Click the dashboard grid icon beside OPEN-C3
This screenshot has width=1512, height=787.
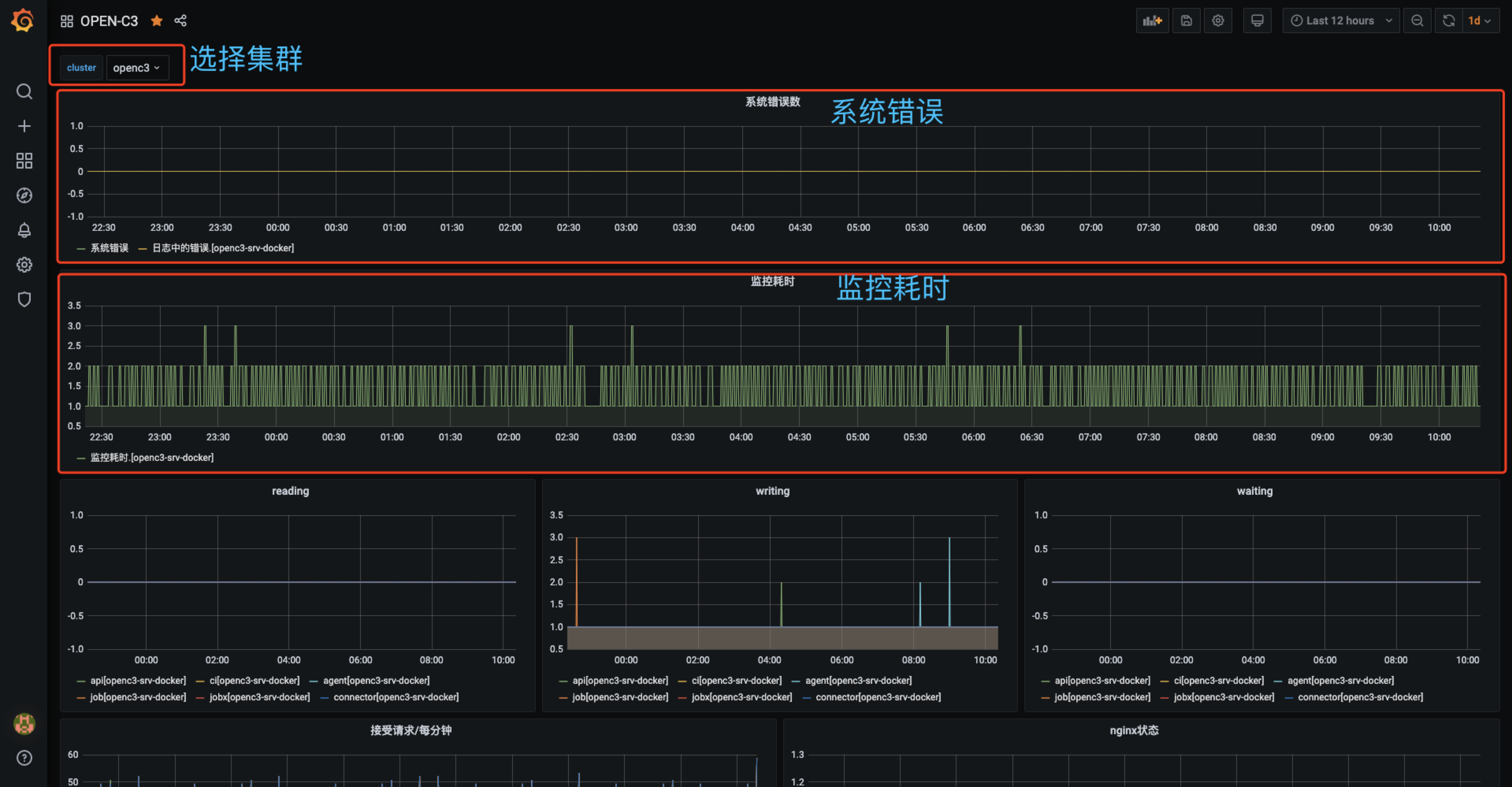click(x=66, y=21)
